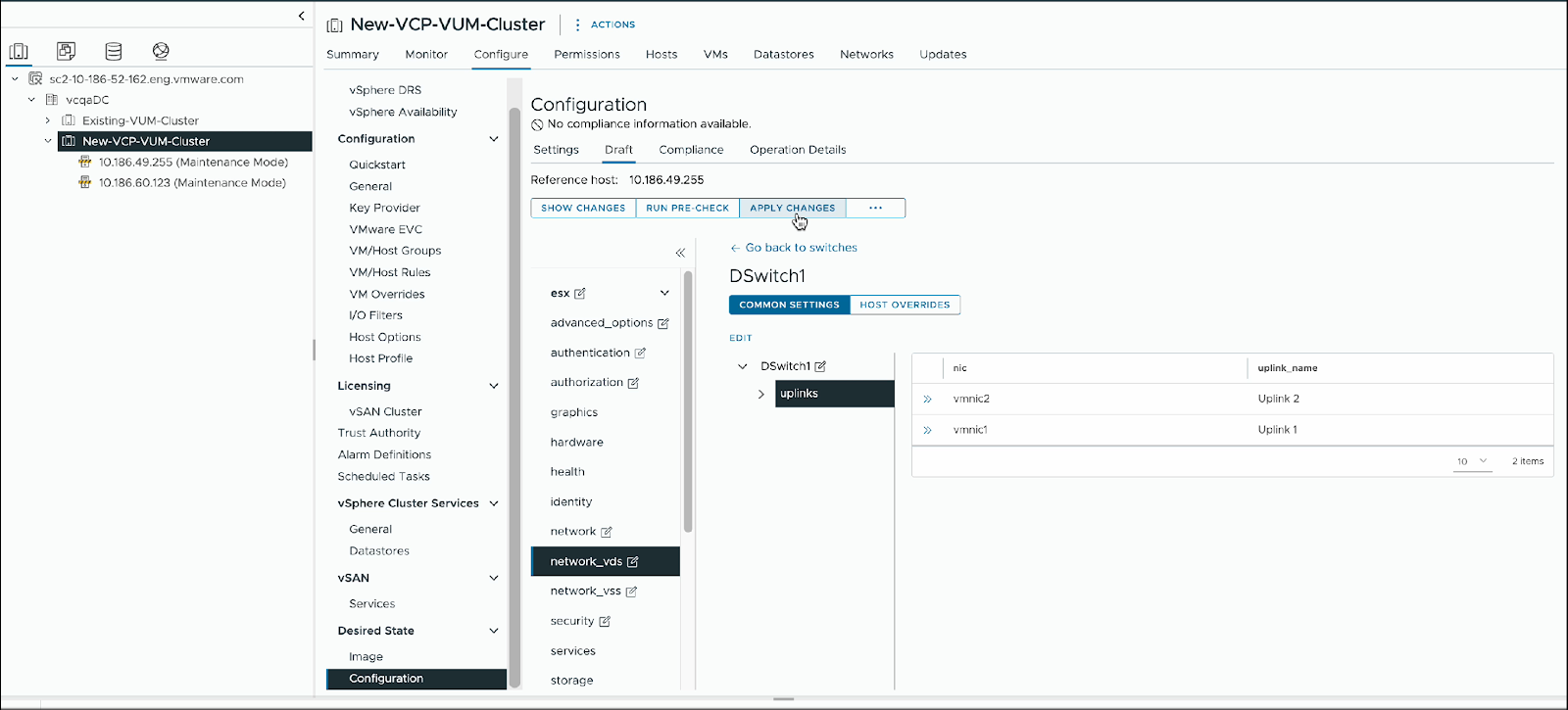Select the COMMON SETTINGS toggle button

[x=790, y=305]
